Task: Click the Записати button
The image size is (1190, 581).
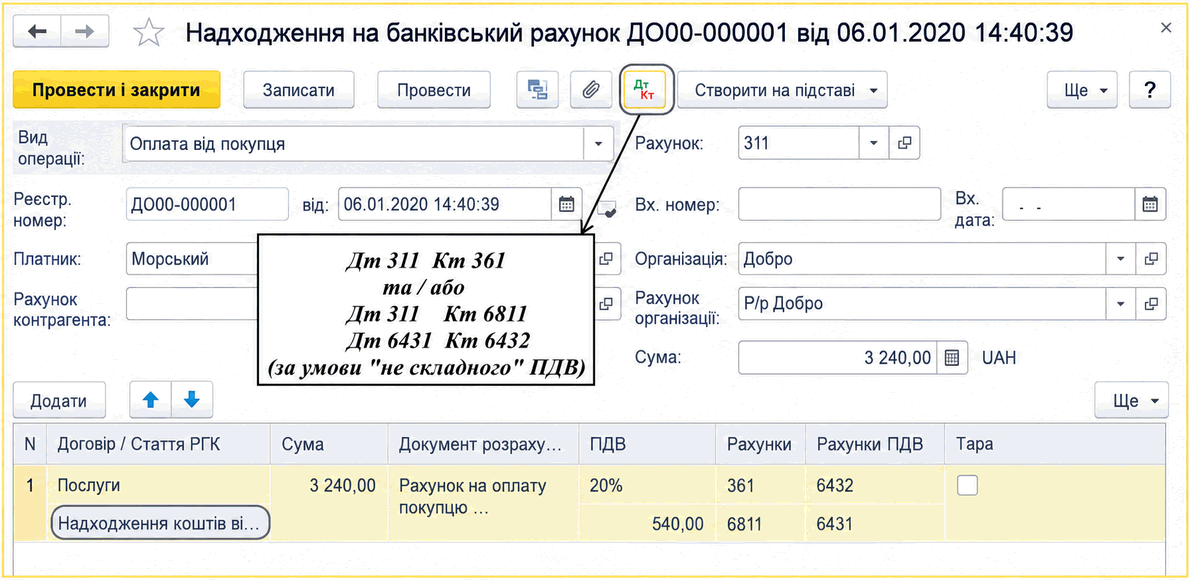Action: point(299,90)
